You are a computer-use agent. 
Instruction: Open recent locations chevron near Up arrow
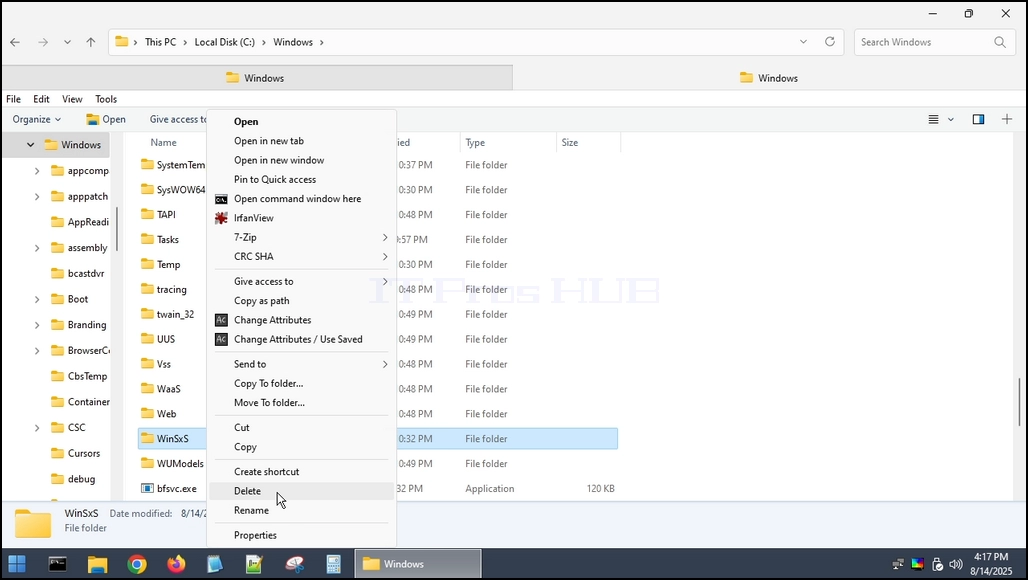(67, 42)
